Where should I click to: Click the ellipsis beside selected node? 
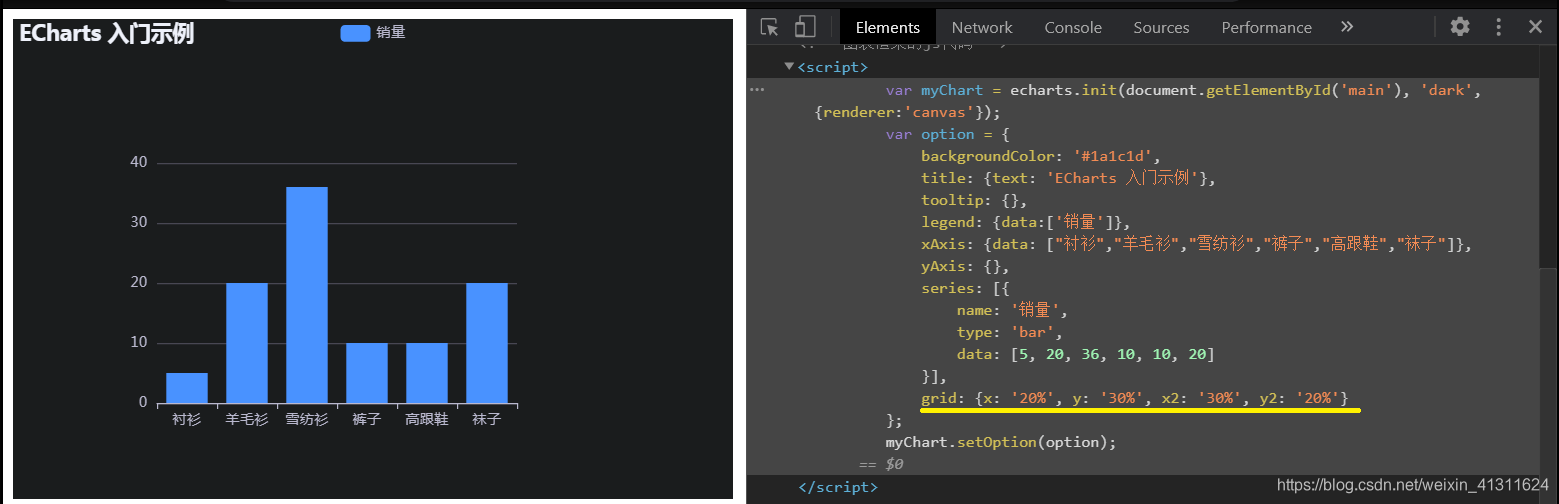757,90
